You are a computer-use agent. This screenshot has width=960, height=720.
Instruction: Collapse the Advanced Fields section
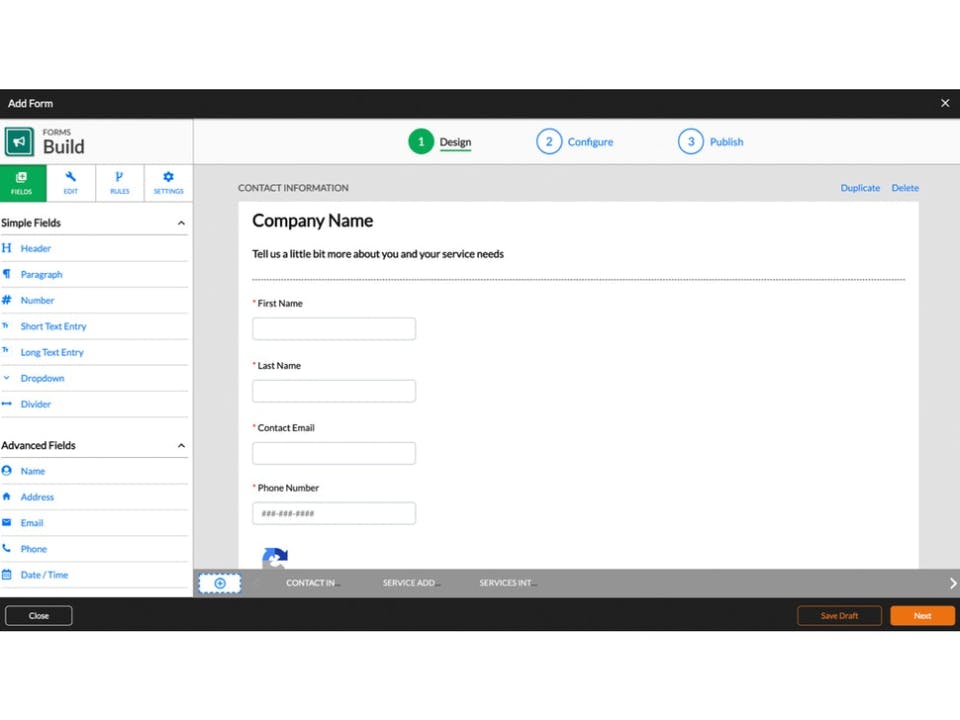(181, 445)
